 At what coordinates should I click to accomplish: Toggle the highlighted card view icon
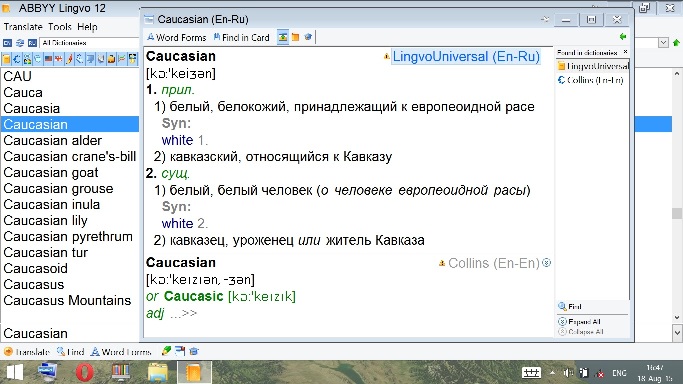click(x=283, y=37)
